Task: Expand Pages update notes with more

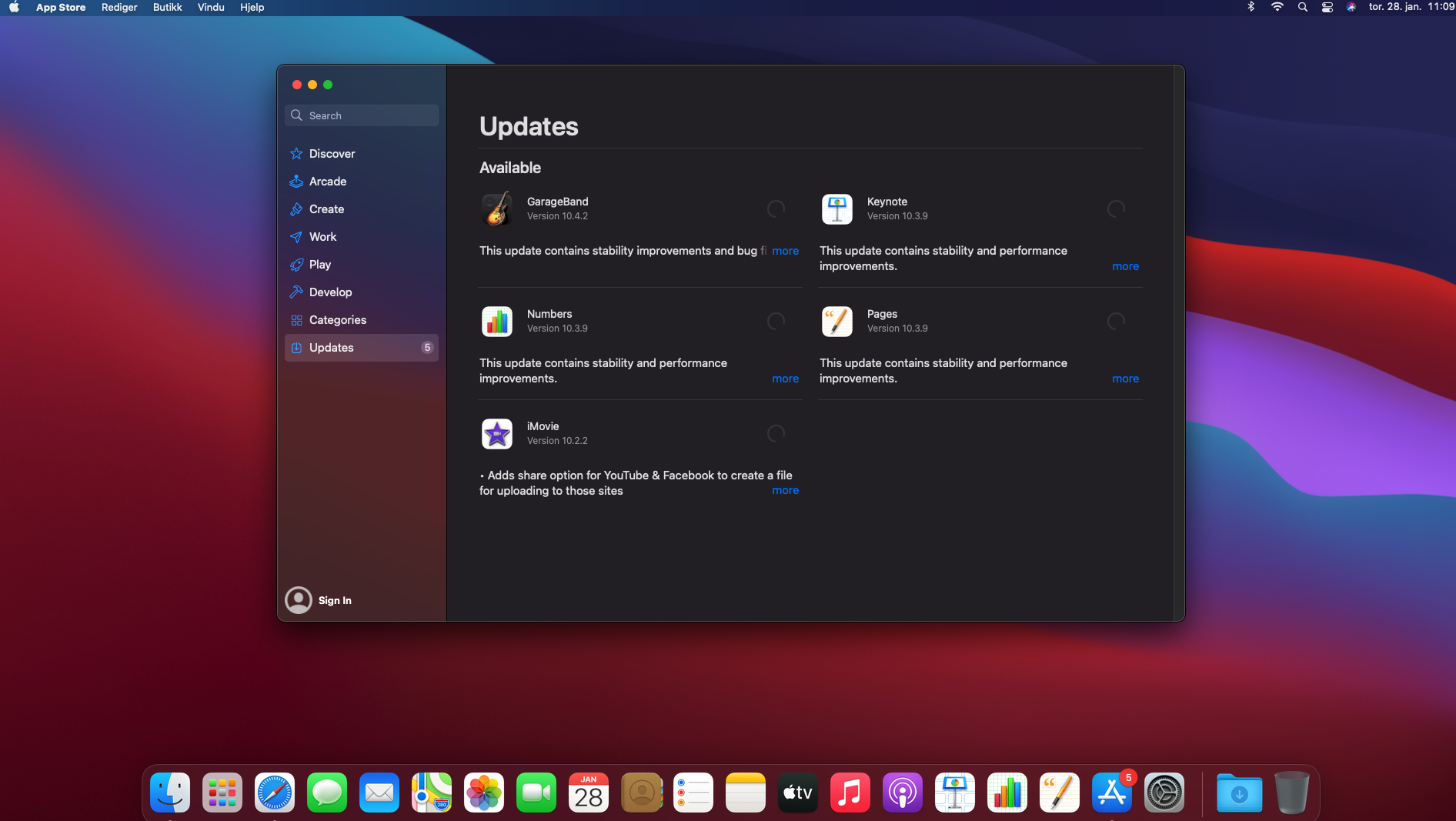Action: [x=1125, y=379]
